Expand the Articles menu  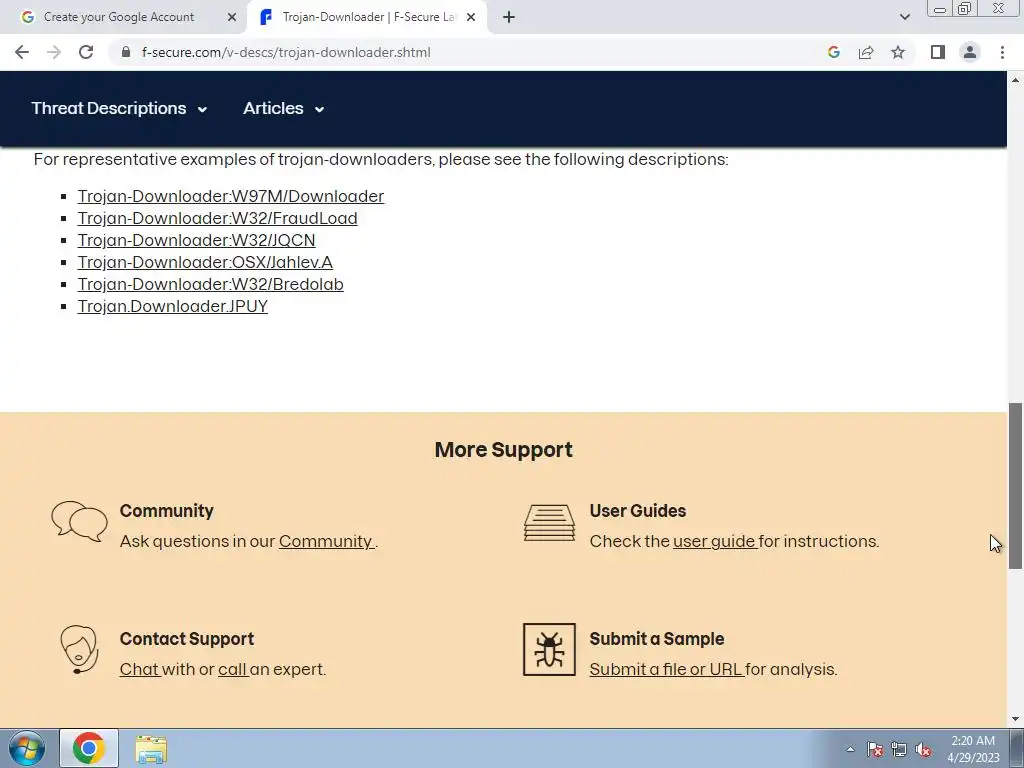283,108
